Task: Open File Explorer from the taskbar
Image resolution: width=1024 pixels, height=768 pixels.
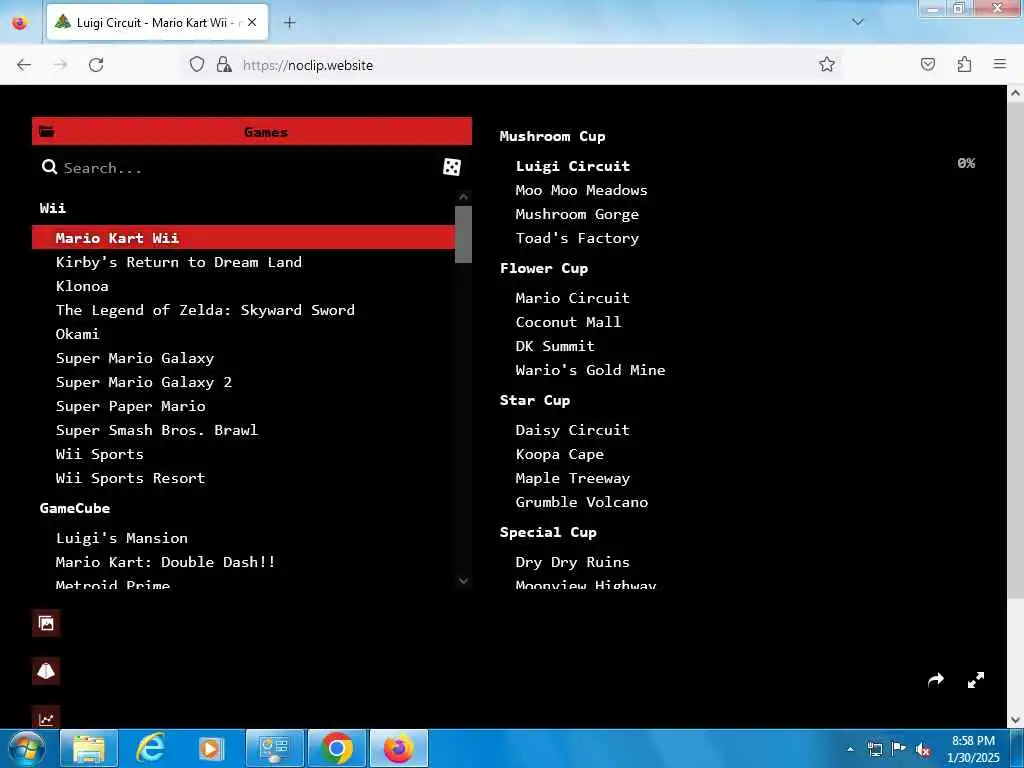Action: pyautogui.click(x=89, y=748)
